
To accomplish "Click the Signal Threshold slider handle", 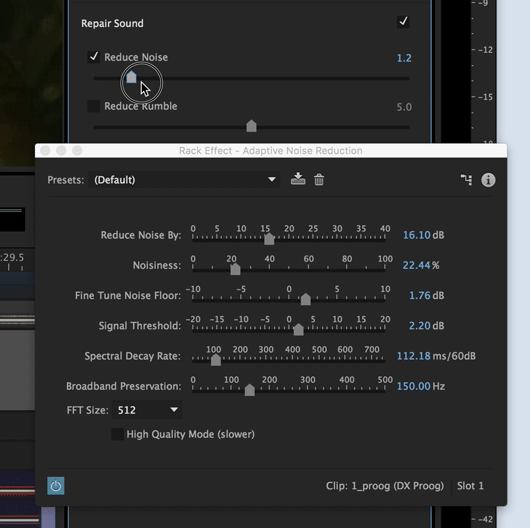I will coord(298,330).
